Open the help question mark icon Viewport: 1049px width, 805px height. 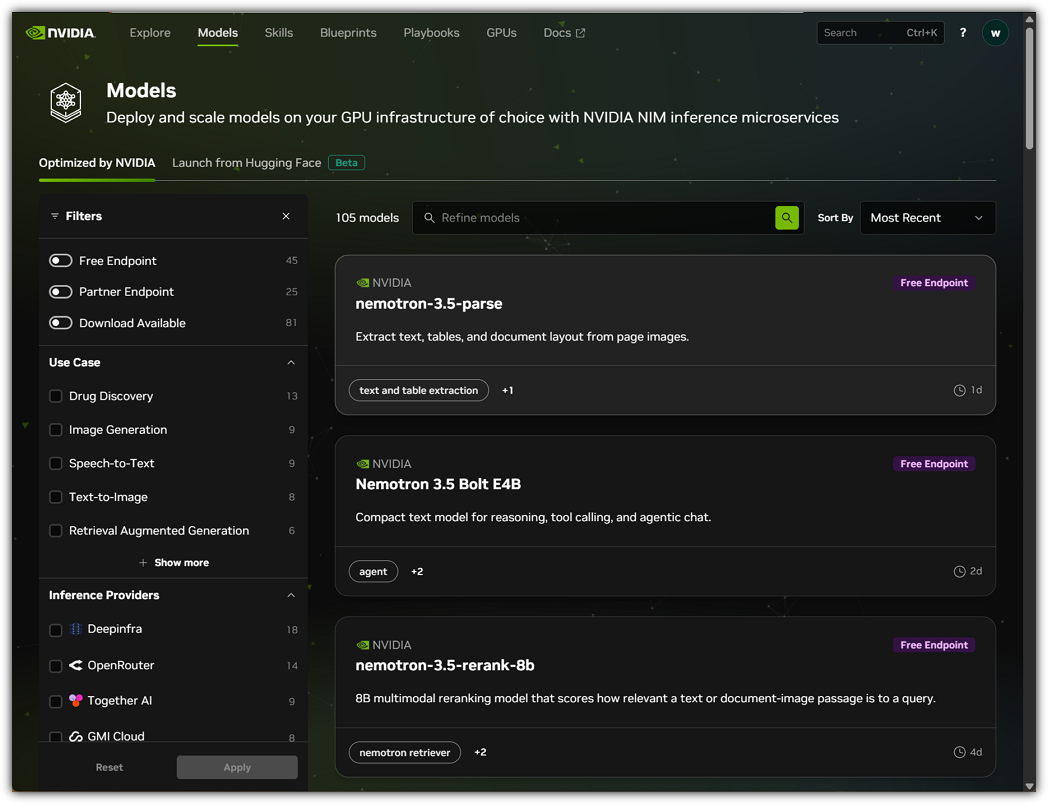coord(963,33)
